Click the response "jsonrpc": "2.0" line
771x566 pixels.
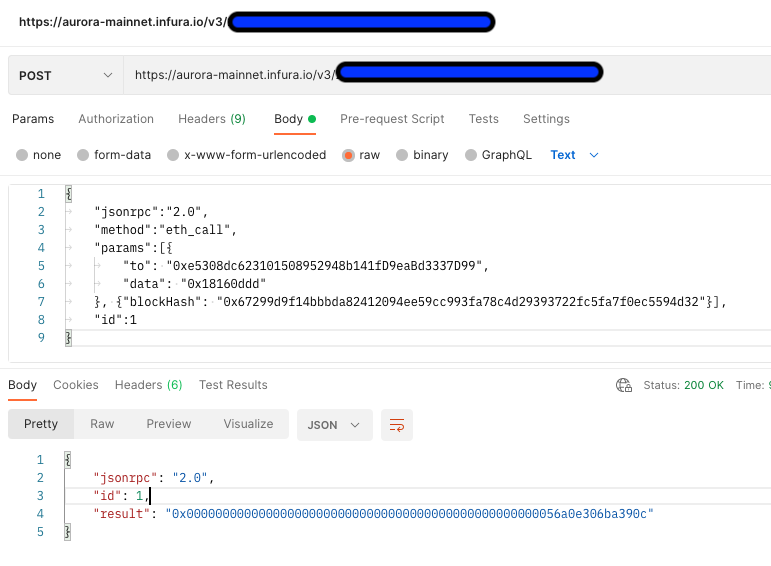point(154,478)
